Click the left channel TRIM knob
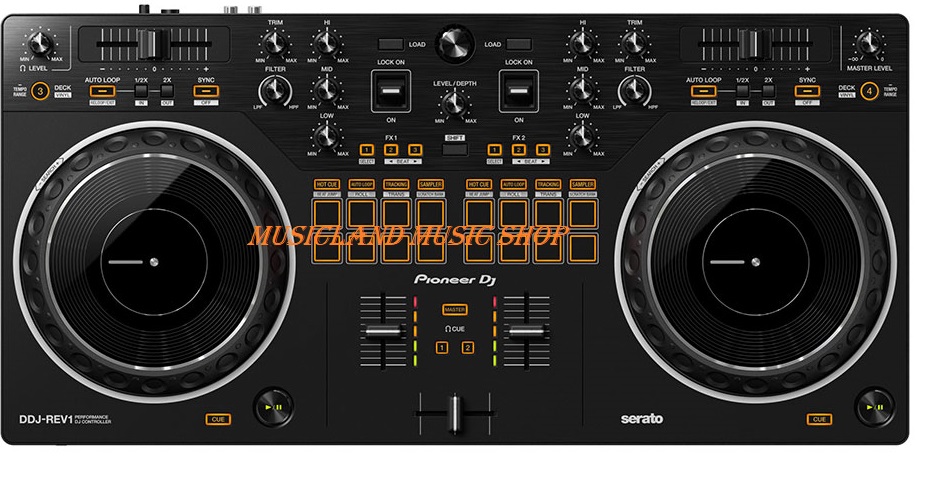The height and width of the screenshot is (480, 934). [x=275, y=43]
